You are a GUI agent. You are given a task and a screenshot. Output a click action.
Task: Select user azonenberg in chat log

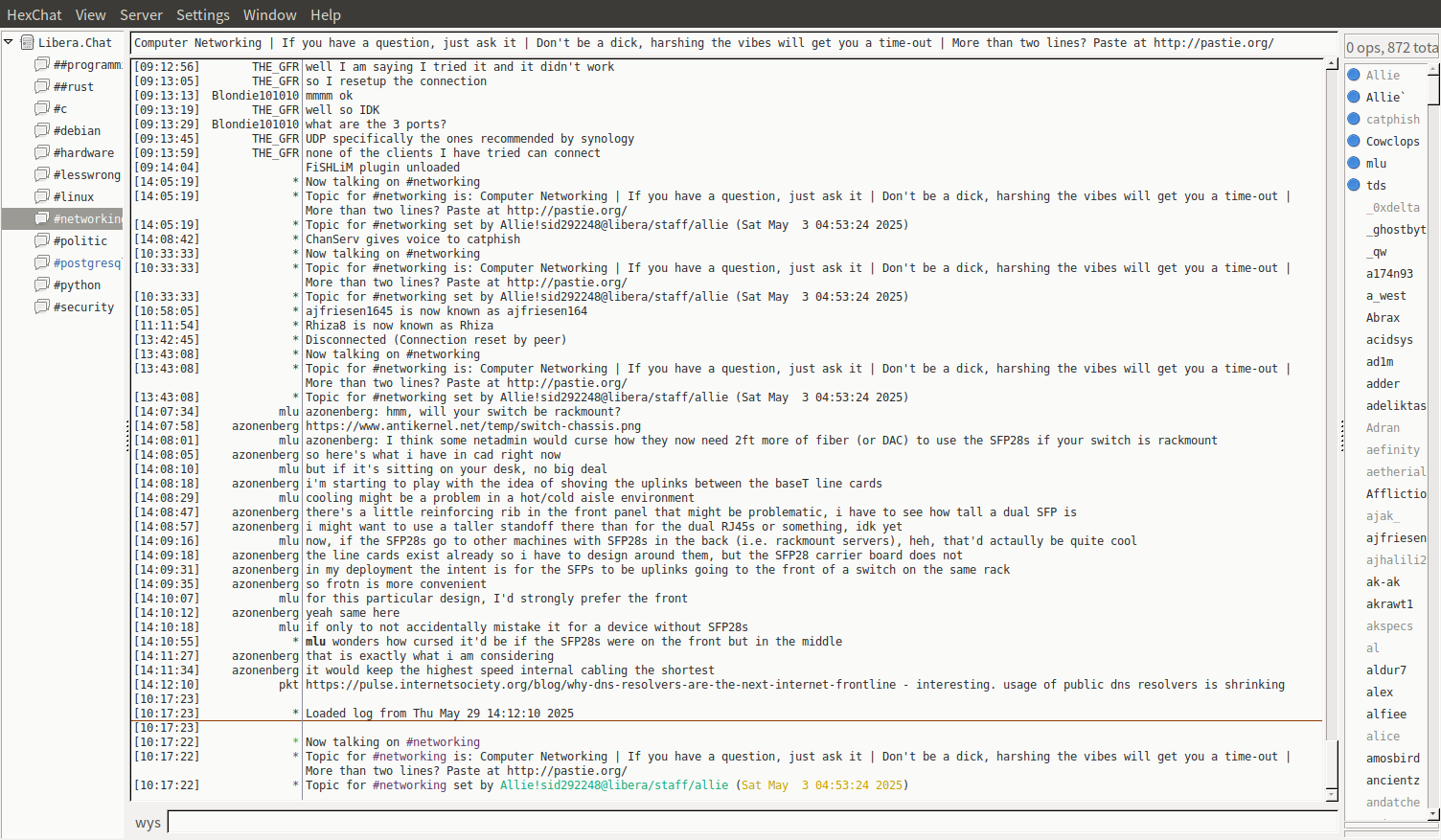[265, 426]
